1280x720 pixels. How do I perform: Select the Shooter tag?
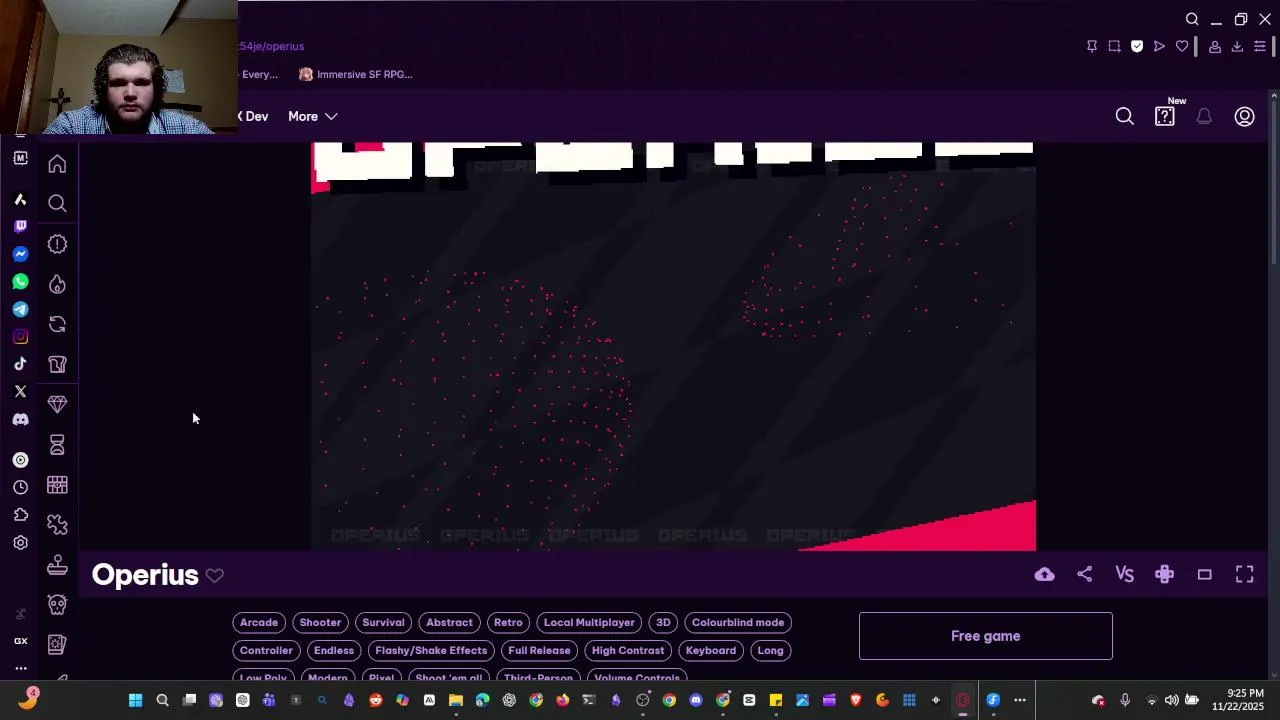pyautogui.click(x=320, y=622)
